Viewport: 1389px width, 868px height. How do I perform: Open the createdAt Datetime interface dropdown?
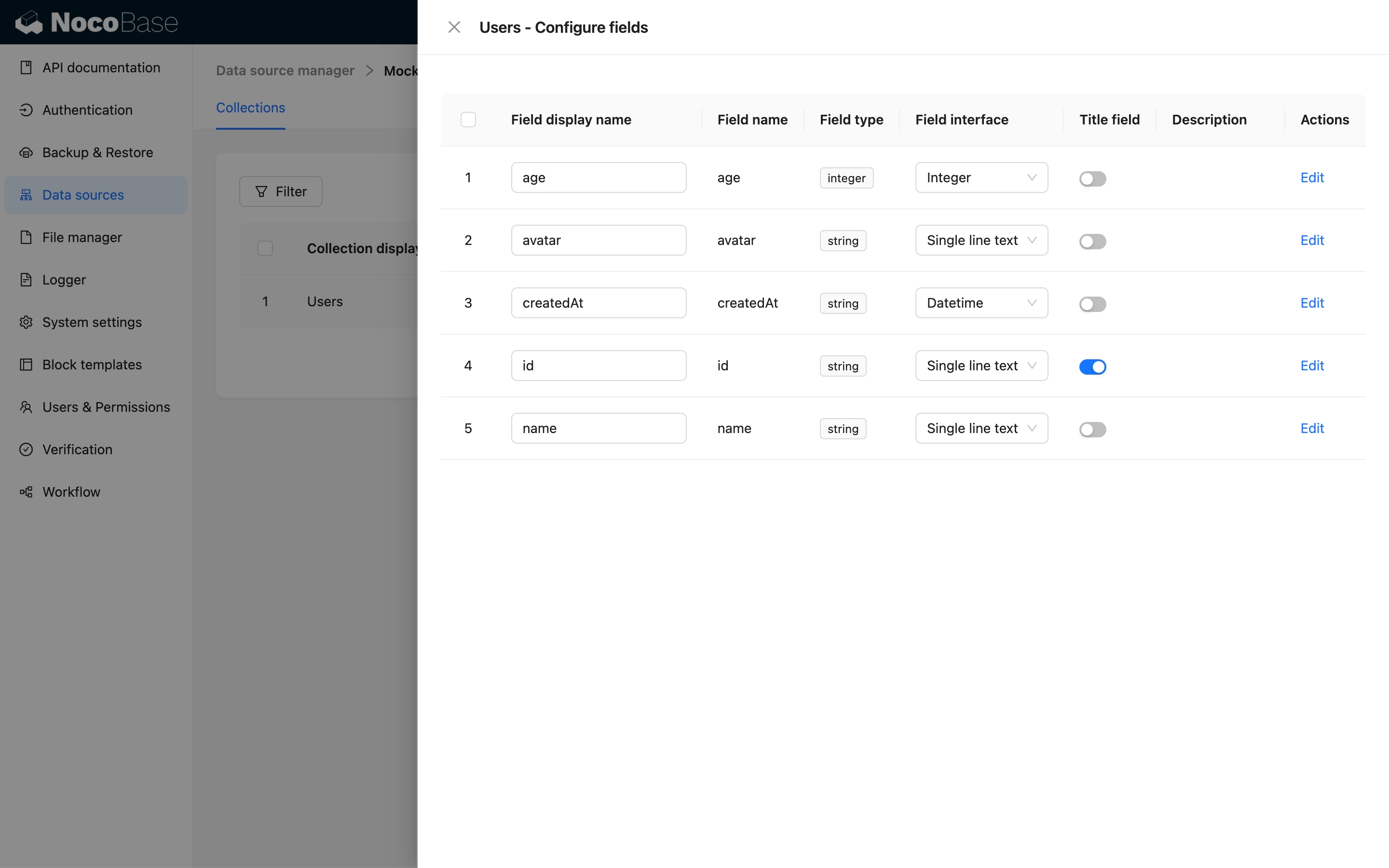coord(981,303)
